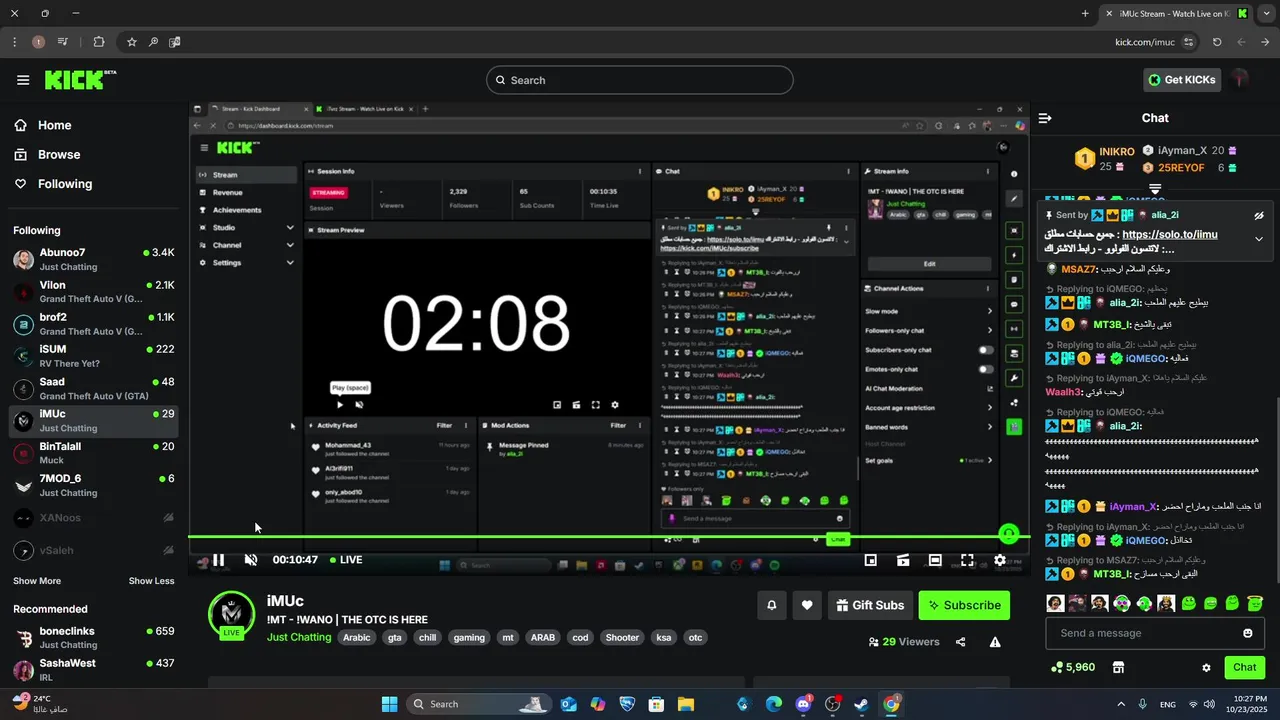The image size is (1280, 720).
Task: Open the clip tool in player controls
Action: [x=903, y=560]
